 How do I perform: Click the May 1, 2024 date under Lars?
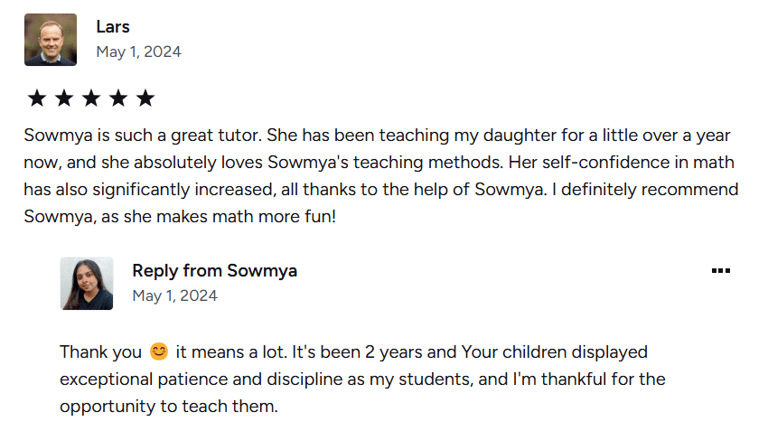139,52
